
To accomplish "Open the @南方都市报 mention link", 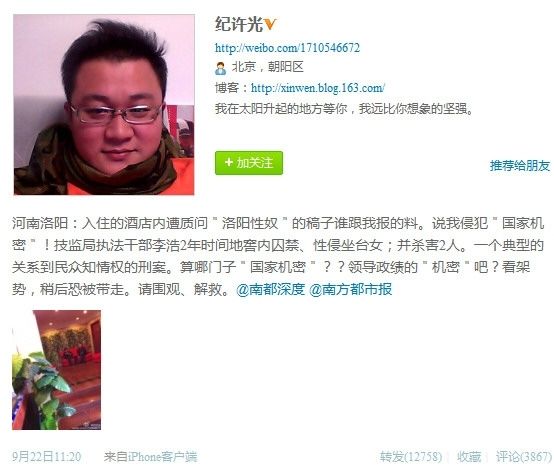I will click(350, 289).
